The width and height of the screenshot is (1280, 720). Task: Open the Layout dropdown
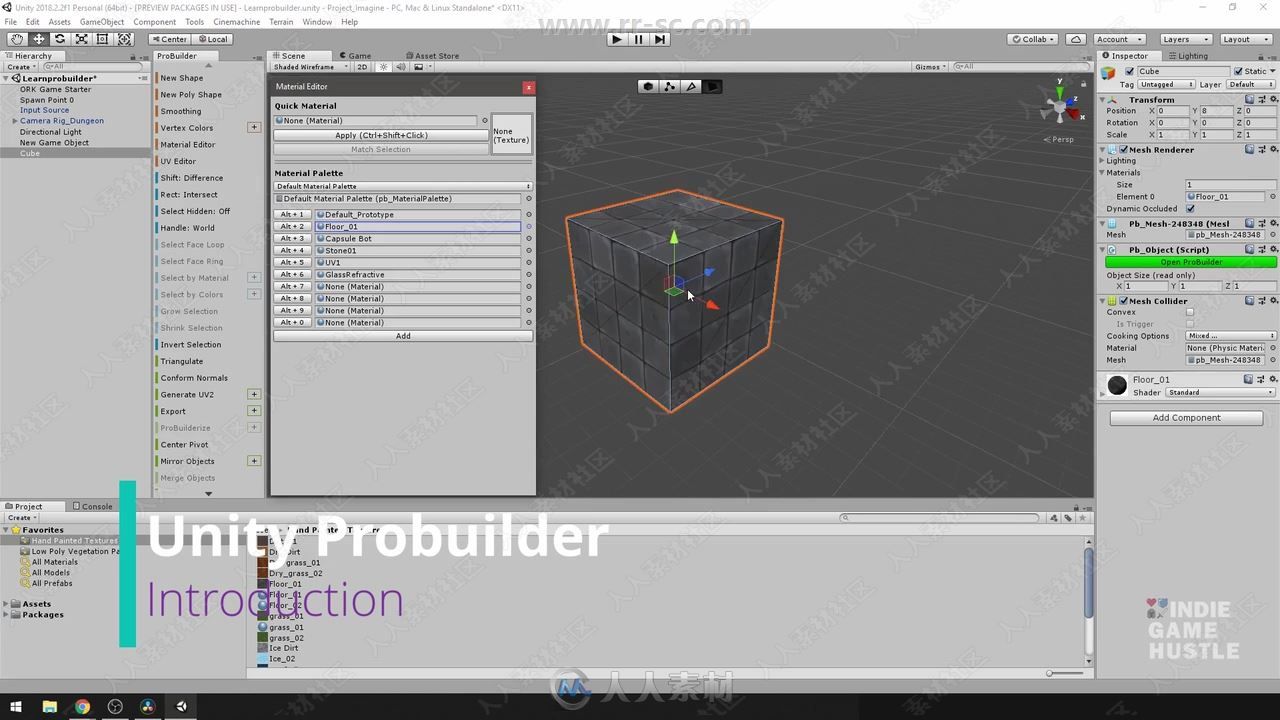[1244, 39]
